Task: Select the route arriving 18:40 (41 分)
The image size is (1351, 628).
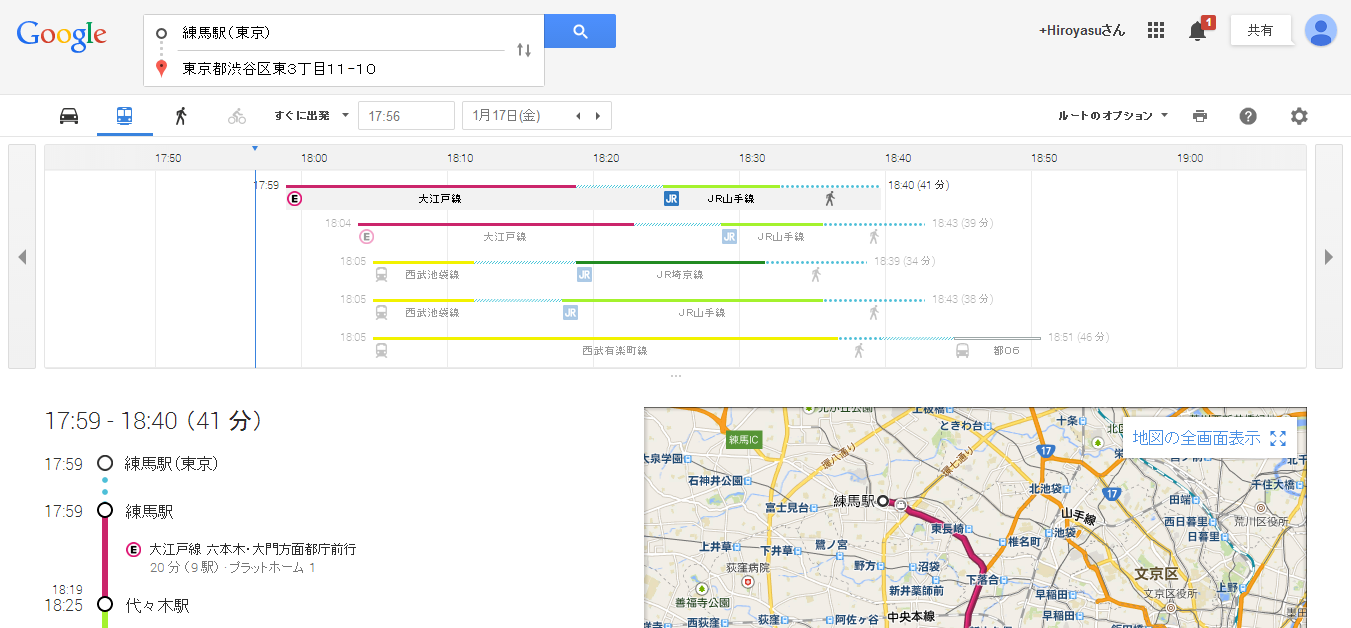Action: pyautogui.click(x=918, y=185)
